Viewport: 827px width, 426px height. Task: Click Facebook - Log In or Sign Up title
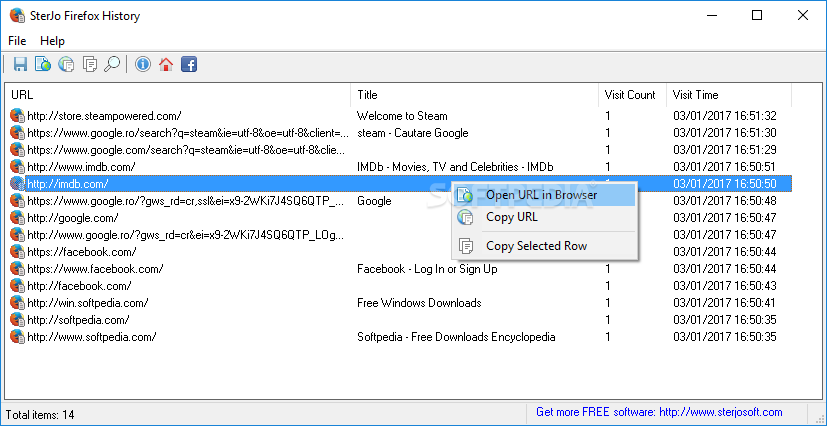(427, 269)
